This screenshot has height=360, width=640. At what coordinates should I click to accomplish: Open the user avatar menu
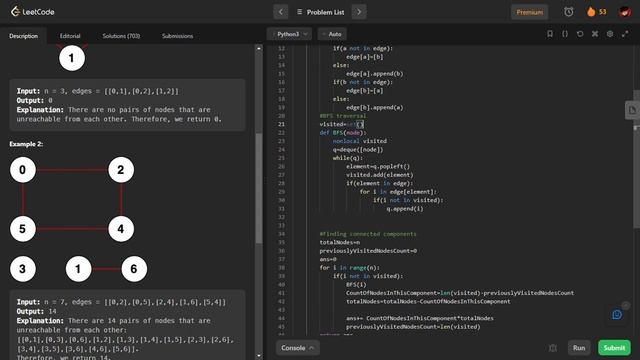[624, 12]
